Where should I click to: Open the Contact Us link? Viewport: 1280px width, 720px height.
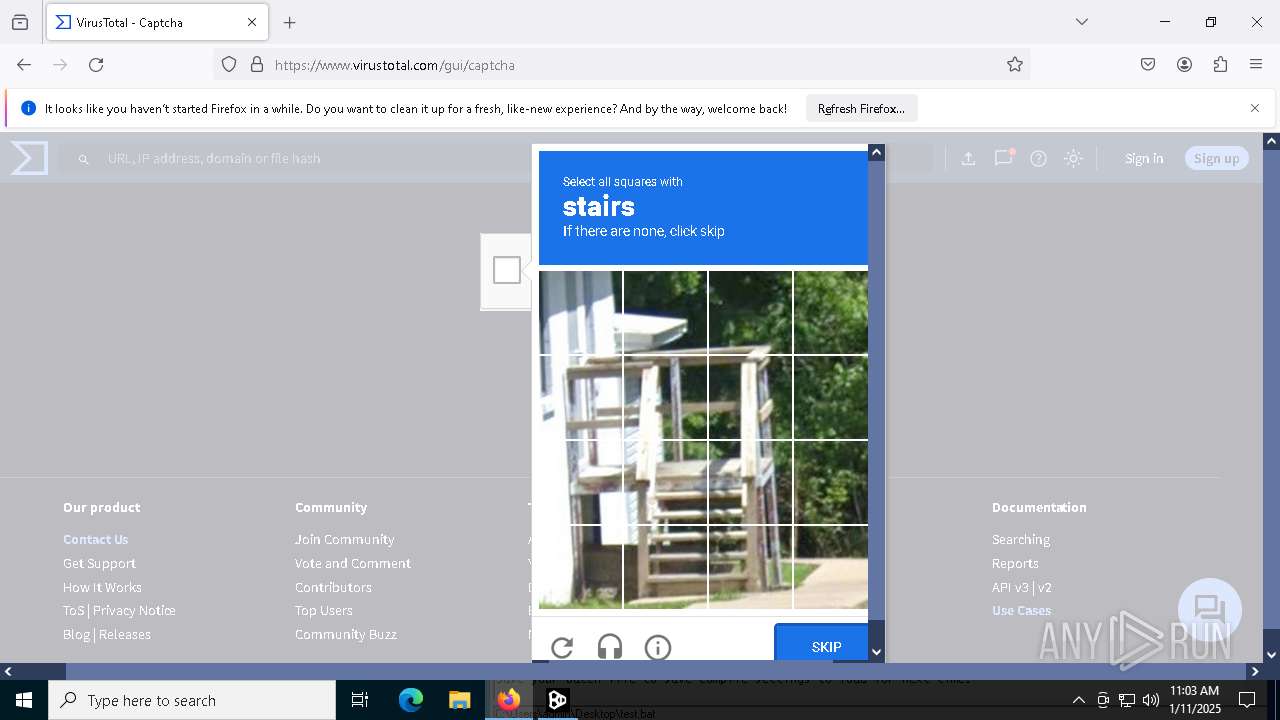tap(96, 539)
